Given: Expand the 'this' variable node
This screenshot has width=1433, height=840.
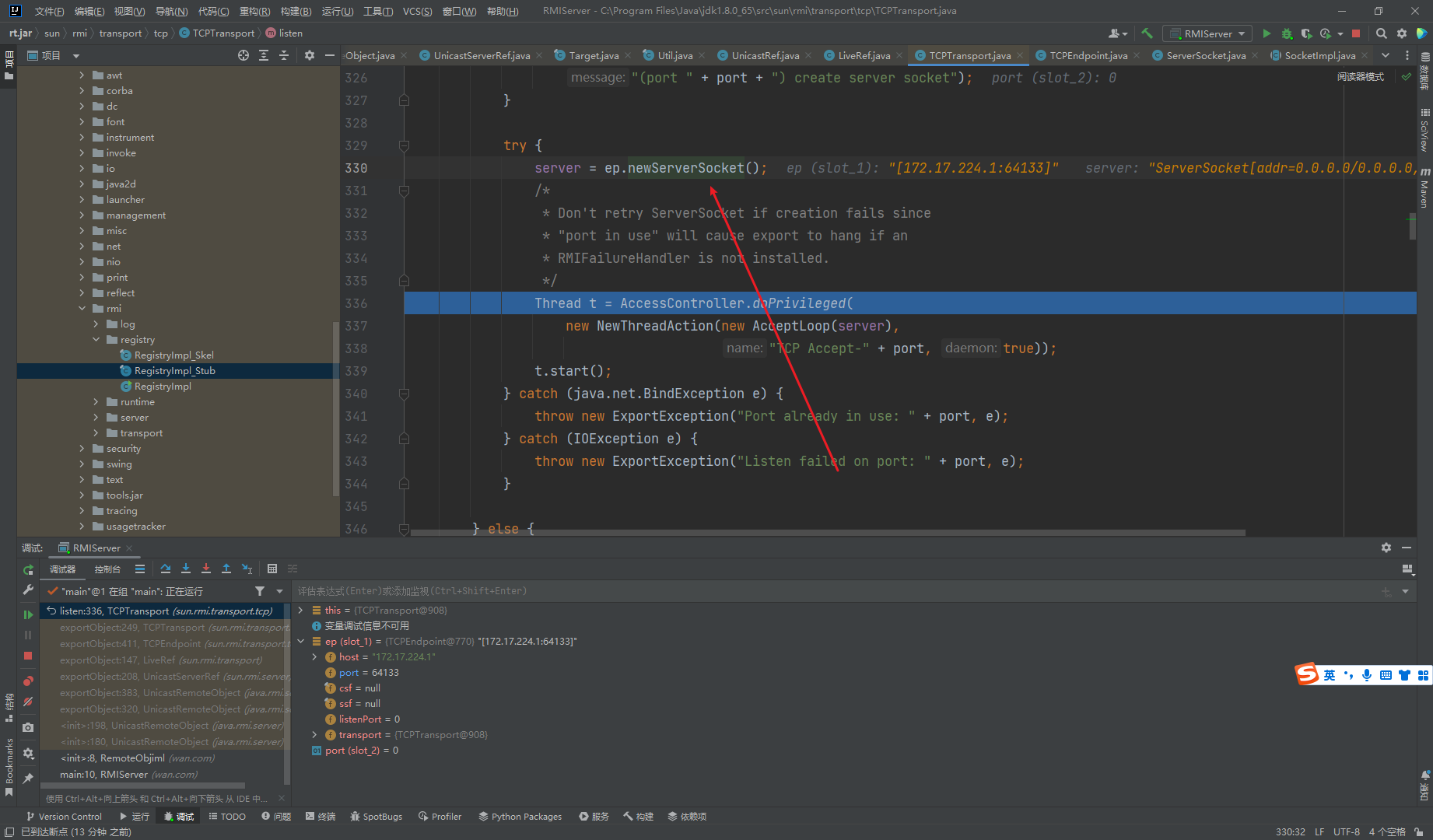Looking at the screenshot, I should tap(301, 611).
